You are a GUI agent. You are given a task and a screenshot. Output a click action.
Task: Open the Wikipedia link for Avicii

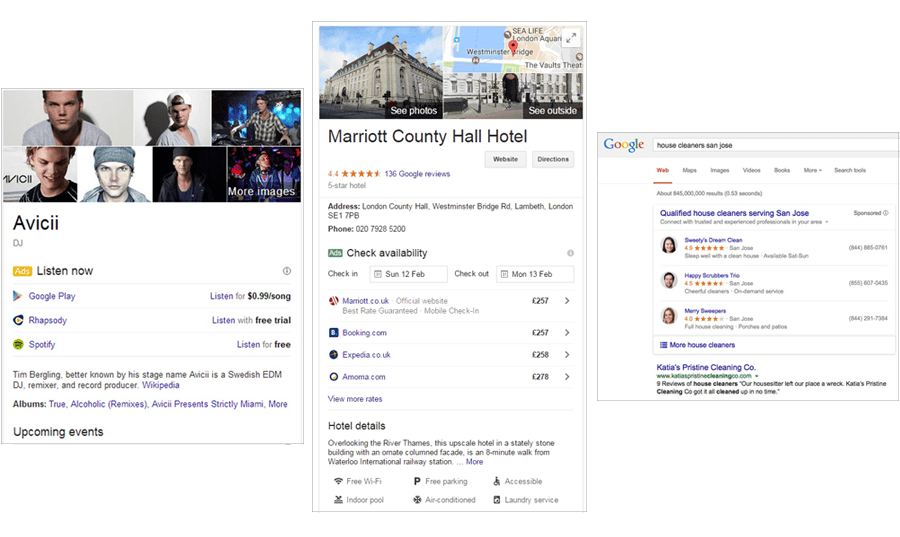[x=161, y=385]
